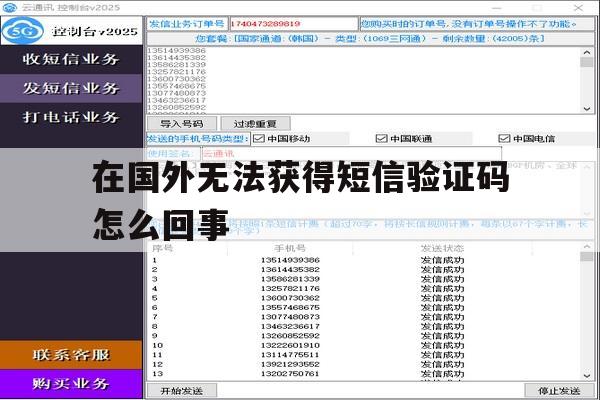
Task: Select result row with 13514939386
Action: click(364, 260)
